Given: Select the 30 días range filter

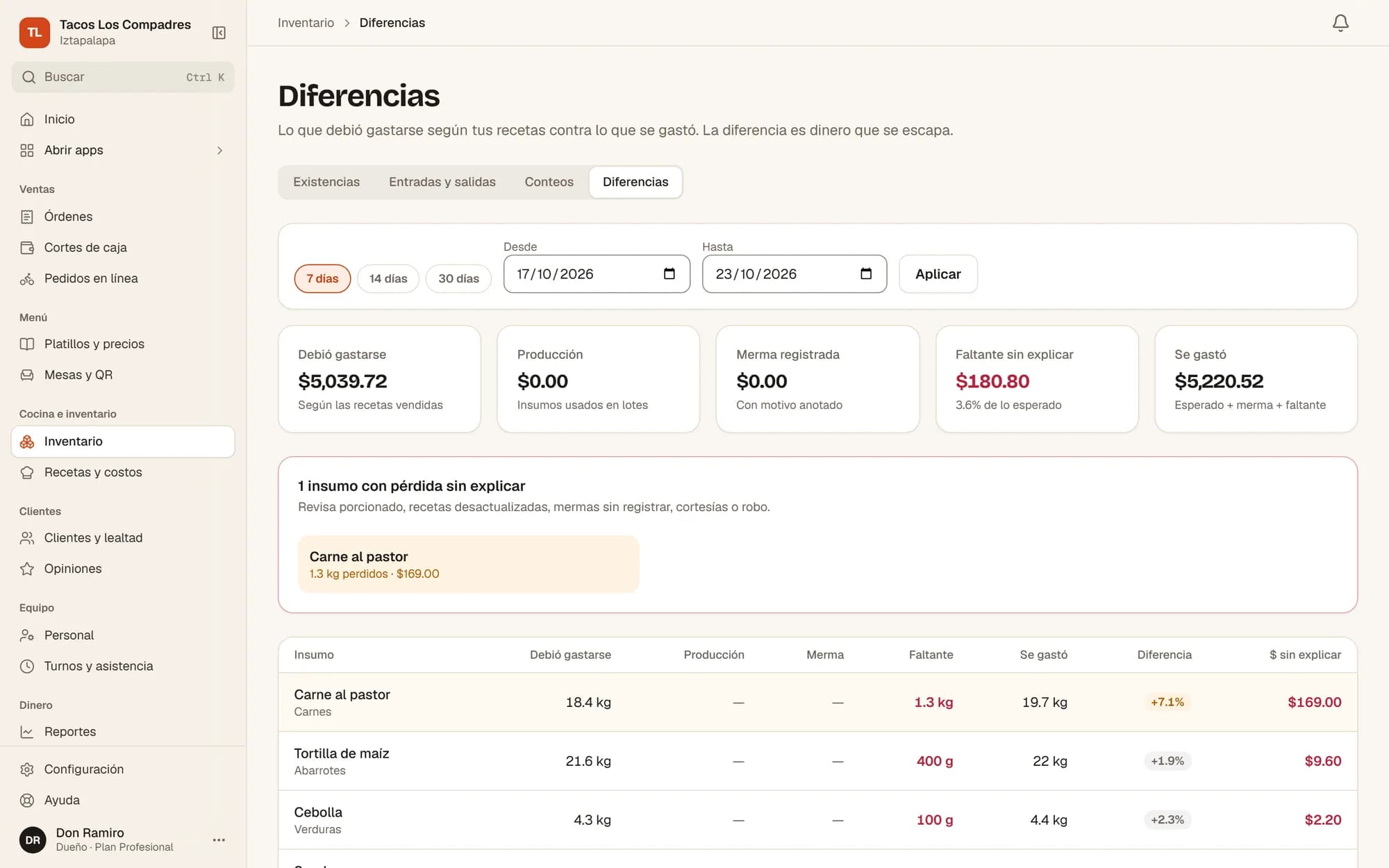Looking at the screenshot, I should tap(458, 278).
